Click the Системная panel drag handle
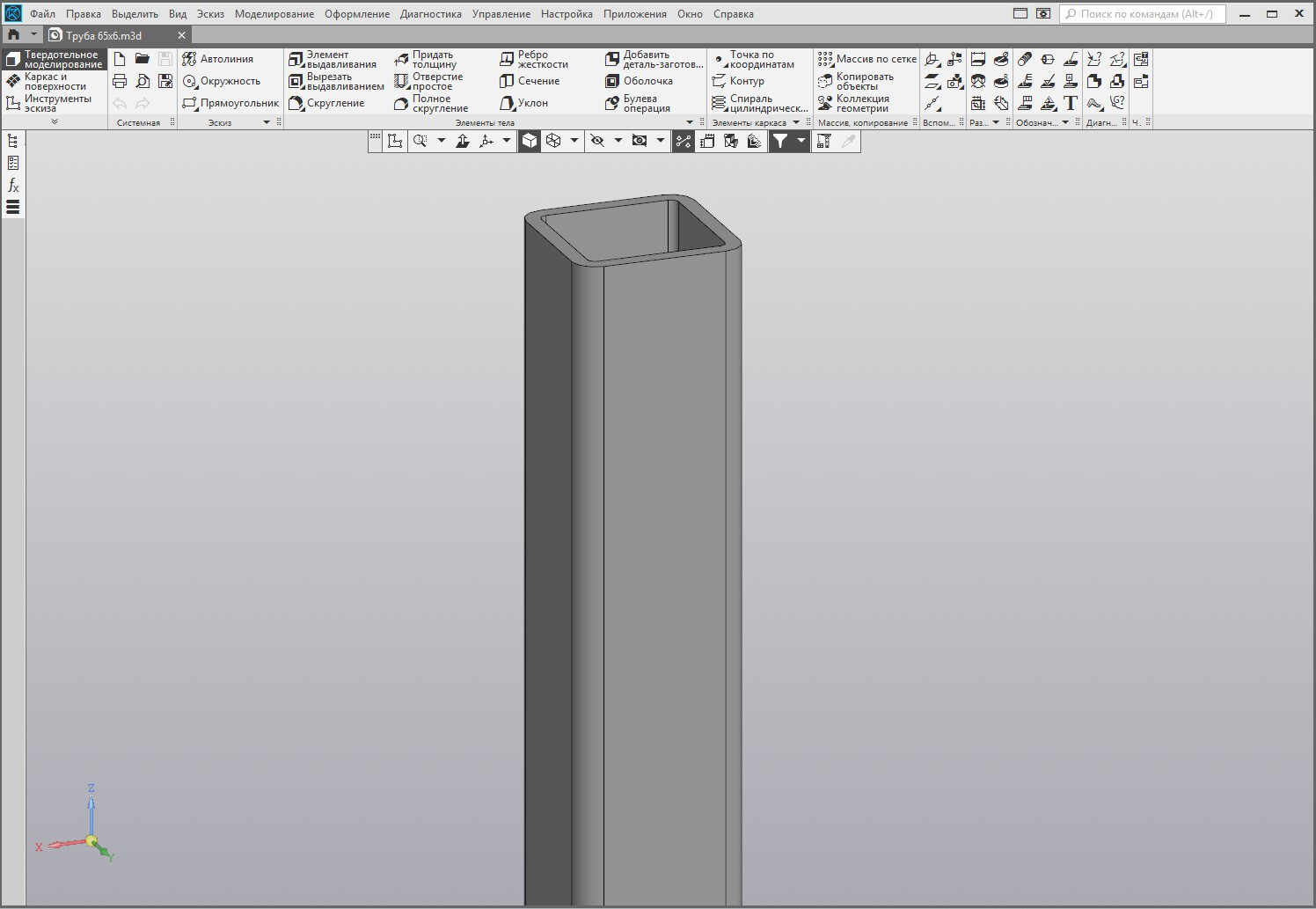This screenshot has height=909, width=1316. click(x=172, y=122)
